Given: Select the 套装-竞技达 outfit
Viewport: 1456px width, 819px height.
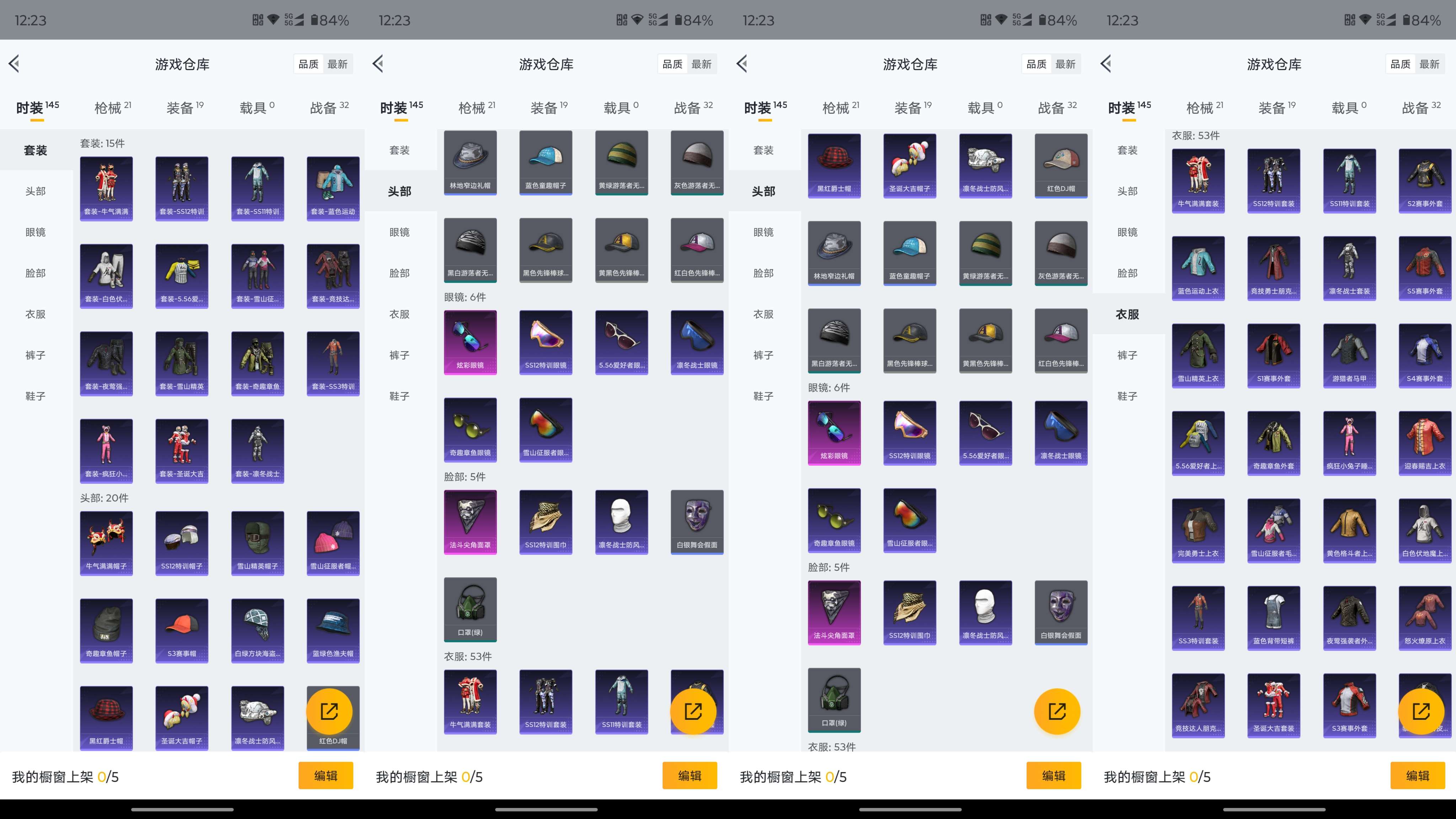Looking at the screenshot, I should pos(333,276).
